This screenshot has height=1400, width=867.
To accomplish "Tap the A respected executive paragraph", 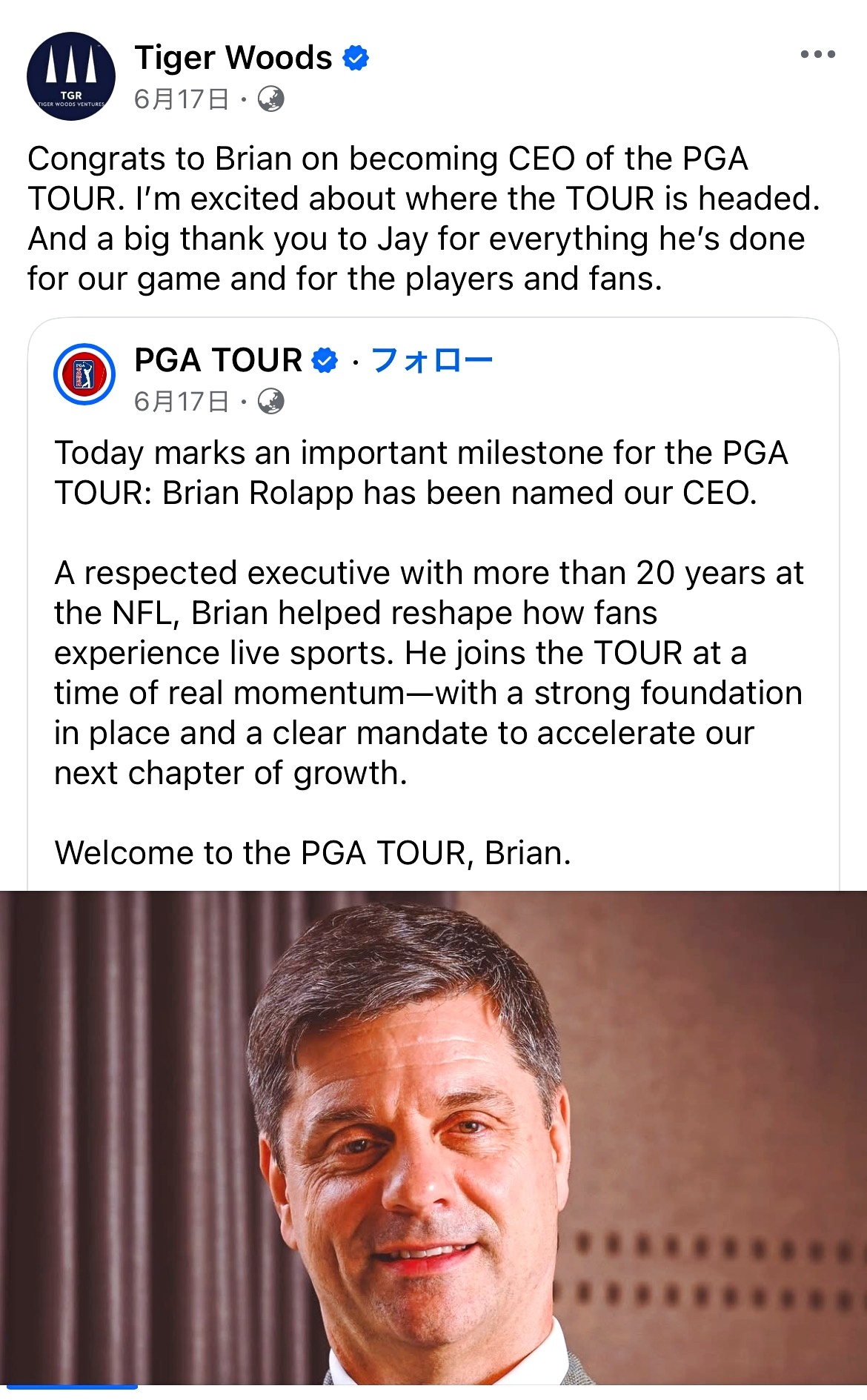I will tap(428, 673).
